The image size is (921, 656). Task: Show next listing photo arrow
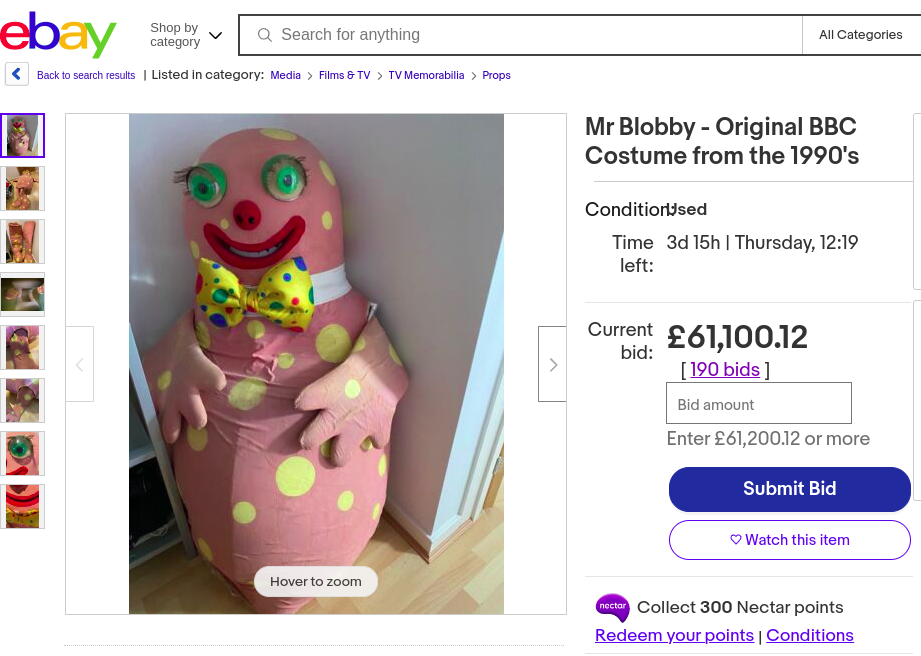coord(552,364)
